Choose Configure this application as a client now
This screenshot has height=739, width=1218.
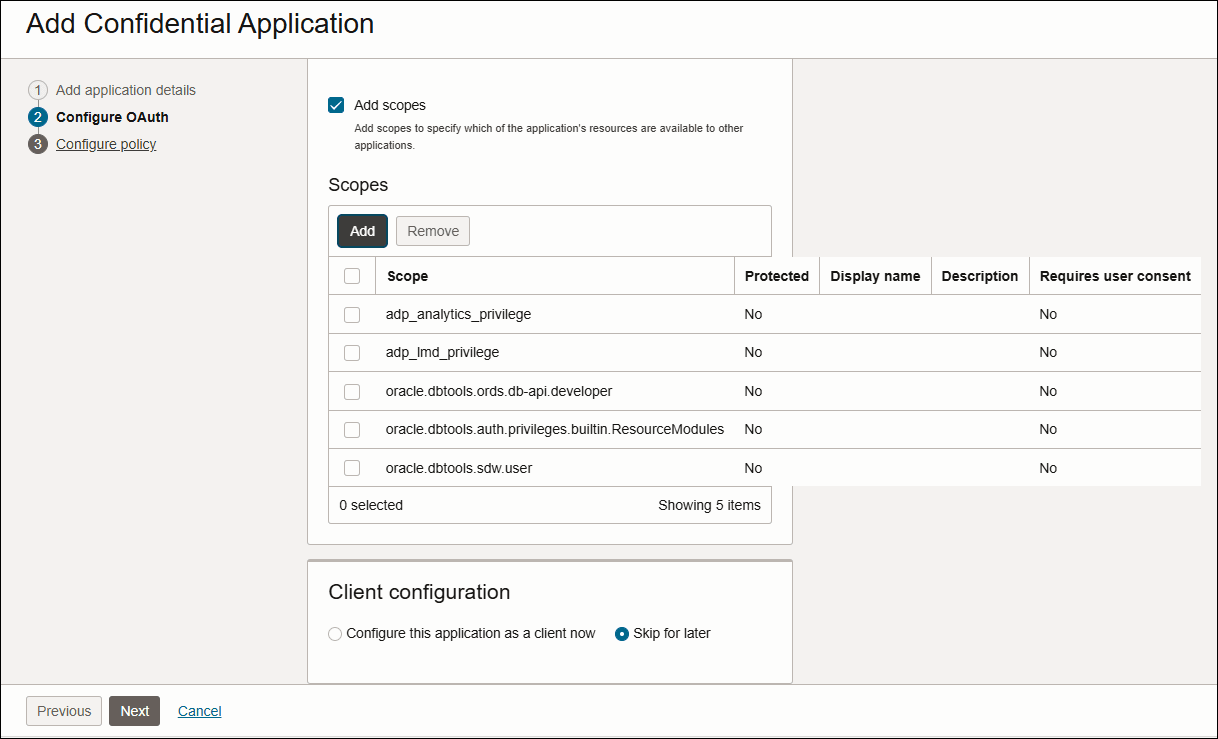click(335, 633)
